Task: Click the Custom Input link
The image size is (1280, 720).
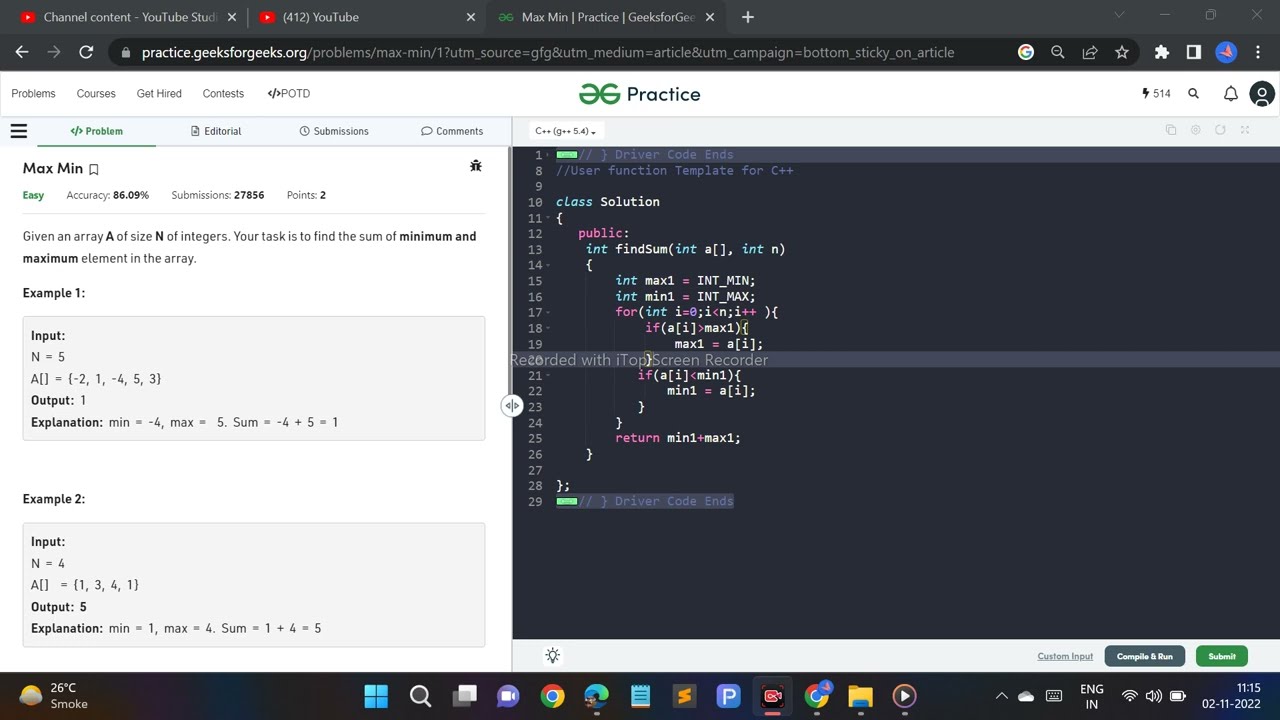Action: pyautogui.click(x=1065, y=656)
